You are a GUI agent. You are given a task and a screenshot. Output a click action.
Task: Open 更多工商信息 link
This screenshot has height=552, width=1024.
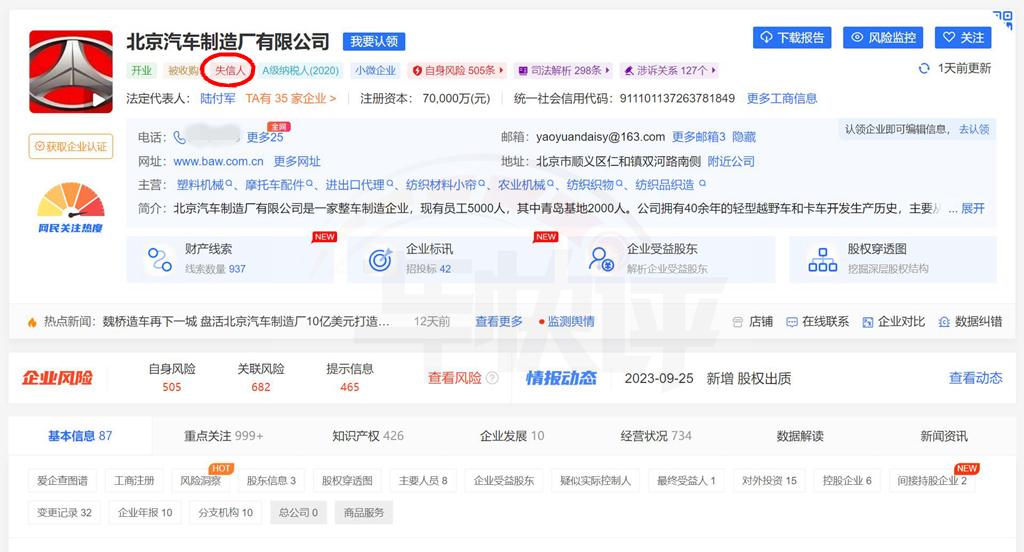782,99
